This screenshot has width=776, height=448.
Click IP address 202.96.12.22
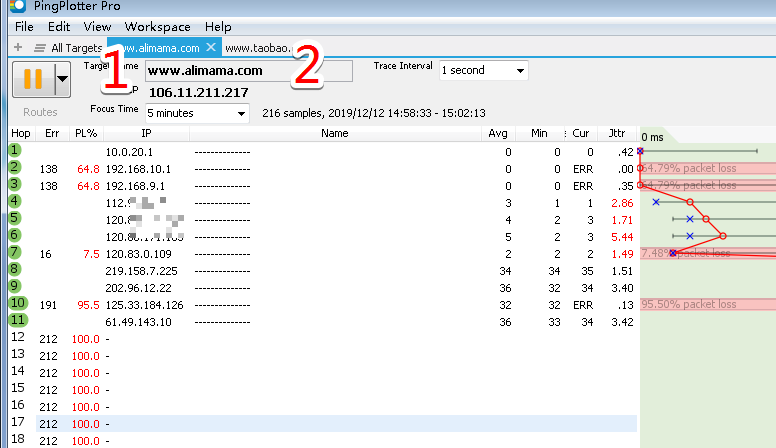pyautogui.click(x=139, y=288)
